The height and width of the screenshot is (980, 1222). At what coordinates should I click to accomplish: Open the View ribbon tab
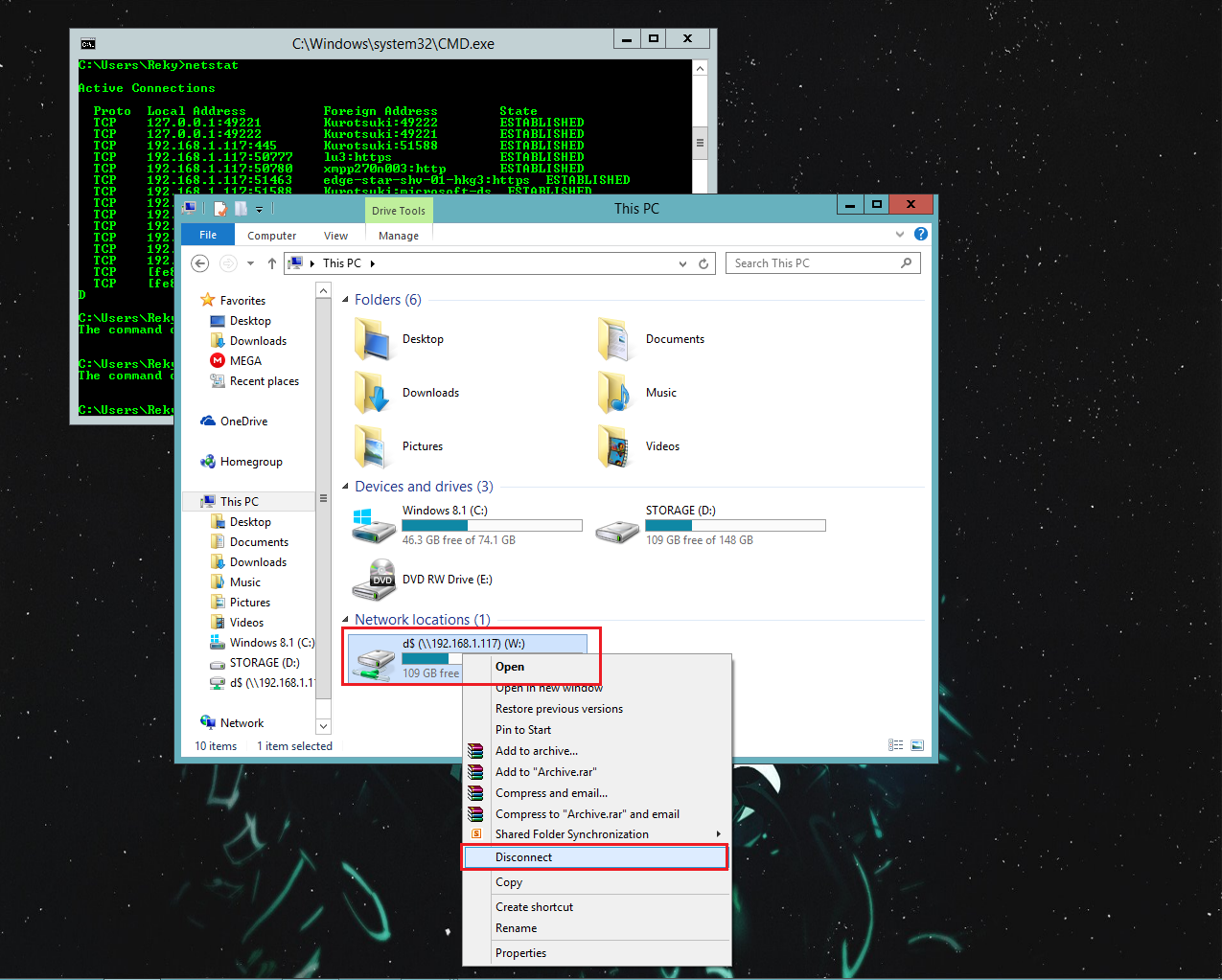[x=335, y=236]
